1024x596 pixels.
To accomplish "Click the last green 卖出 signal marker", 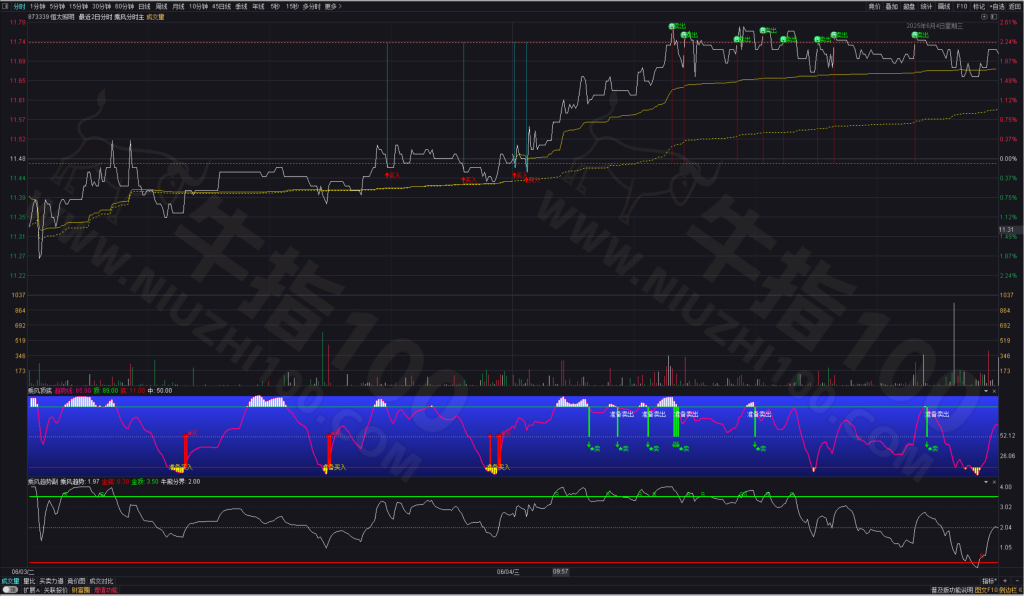I will pyautogui.click(x=914, y=35).
